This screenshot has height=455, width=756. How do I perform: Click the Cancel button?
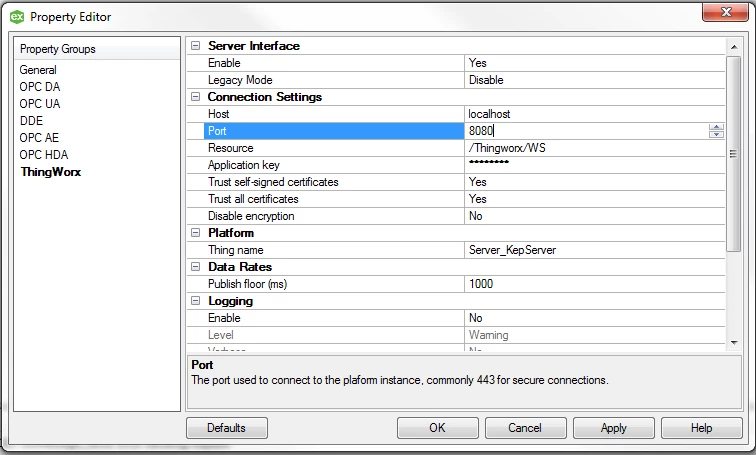[525, 428]
